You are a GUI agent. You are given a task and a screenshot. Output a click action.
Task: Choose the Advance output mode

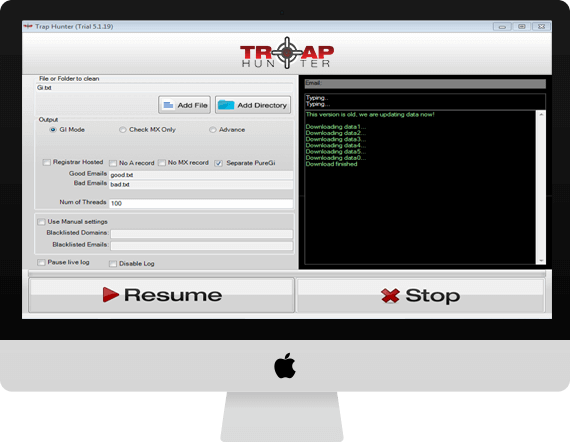tap(213, 130)
